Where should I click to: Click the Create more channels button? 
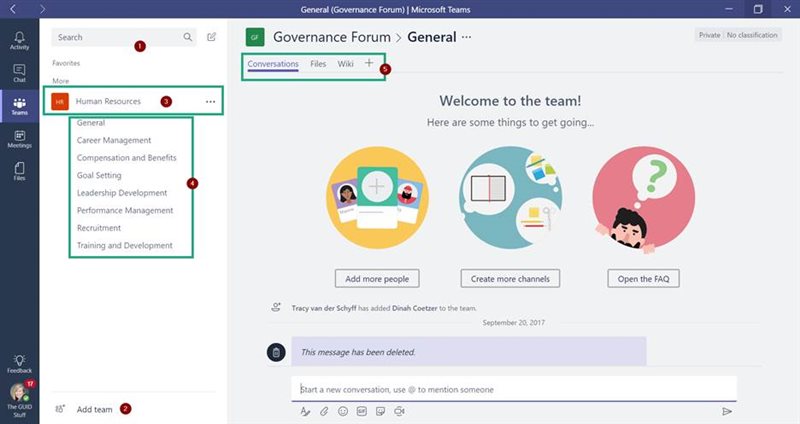[510, 279]
